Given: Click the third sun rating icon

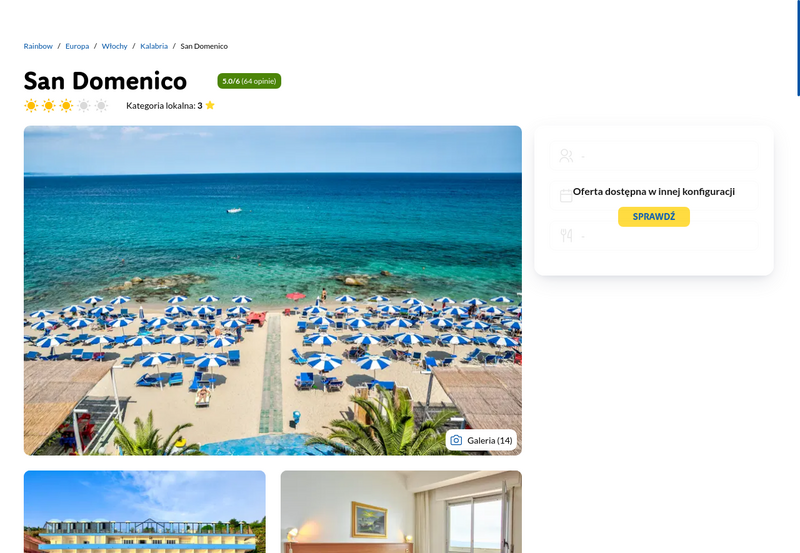Looking at the screenshot, I should (66, 106).
